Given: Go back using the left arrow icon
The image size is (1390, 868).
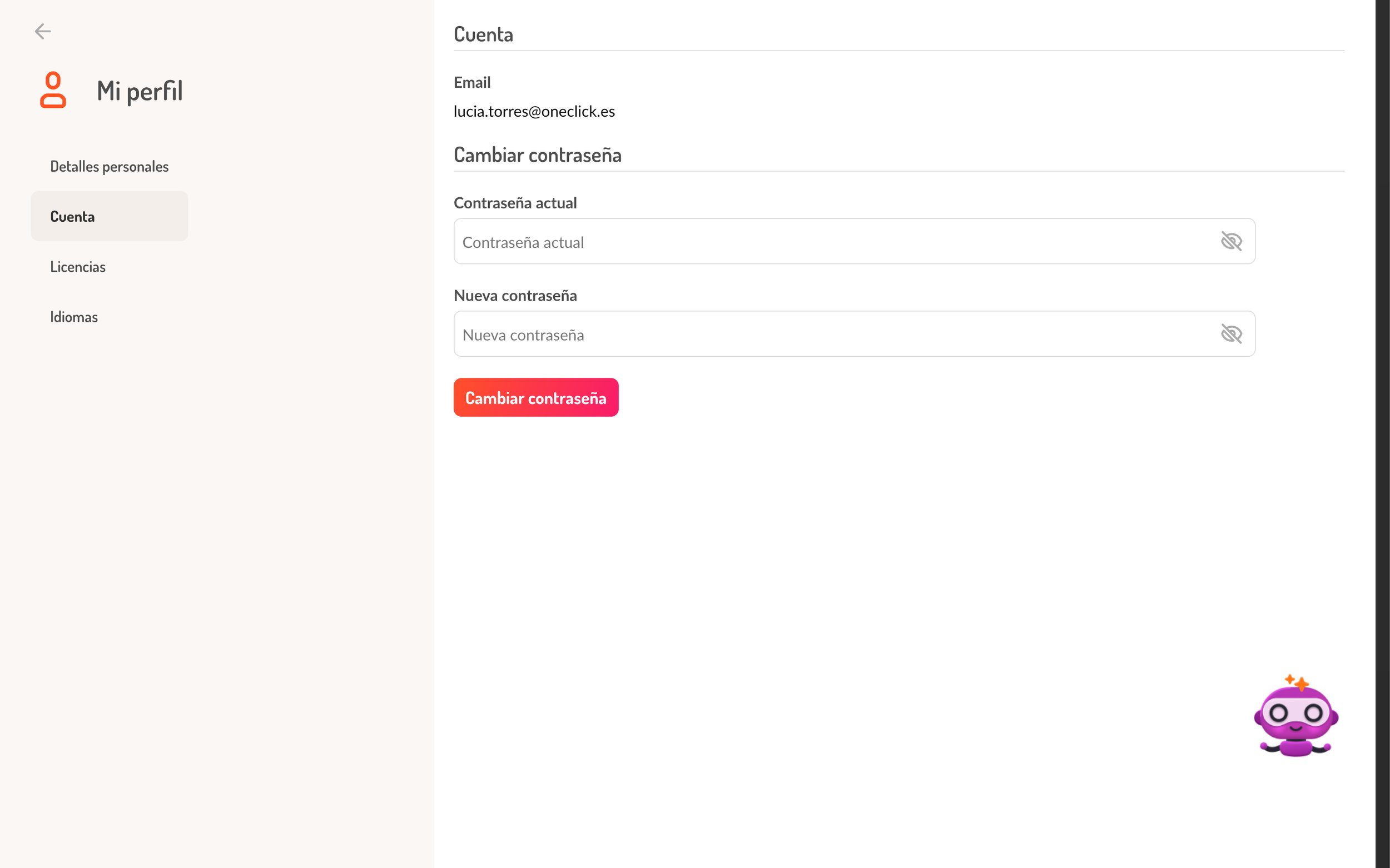Looking at the screenshot, I should coord(43,31).
